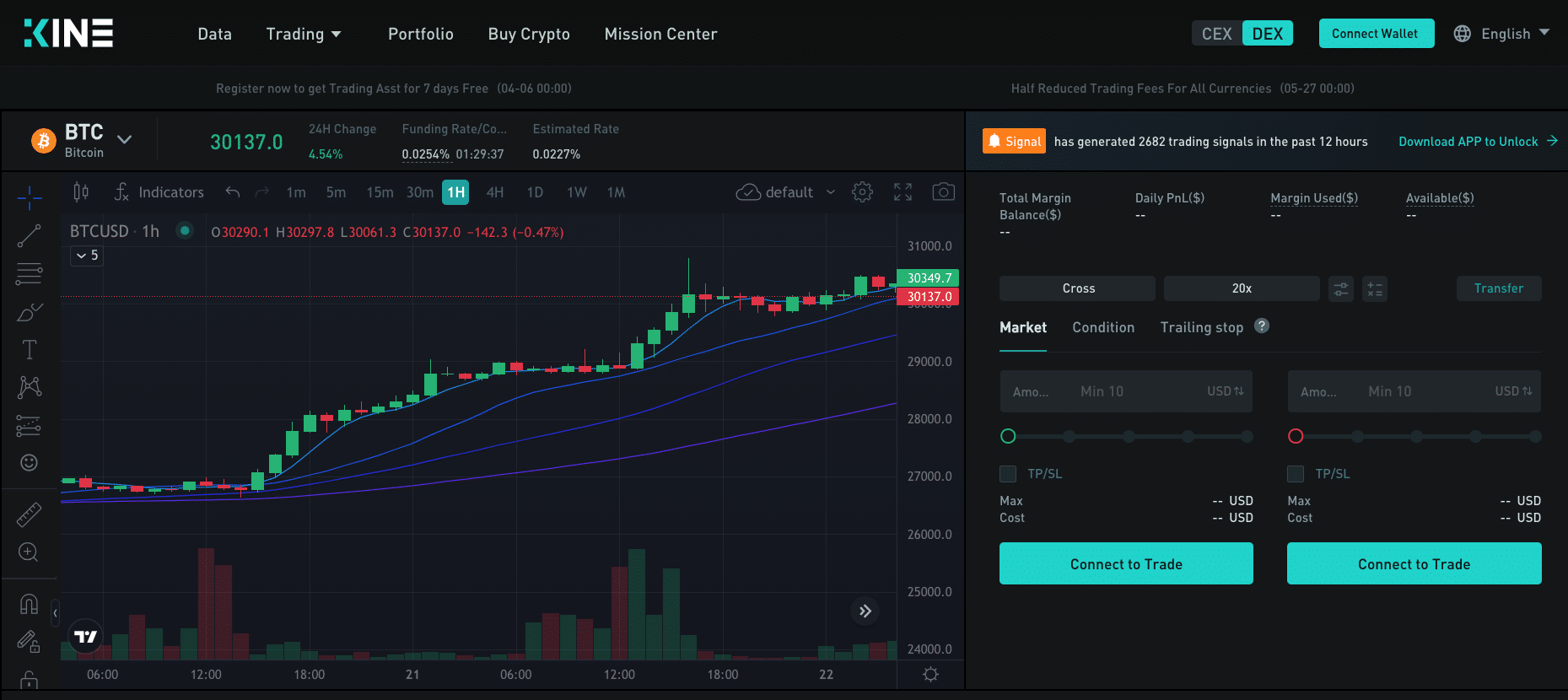
Task: Click the sell-side amount input field
Action: pos(1414,391)
